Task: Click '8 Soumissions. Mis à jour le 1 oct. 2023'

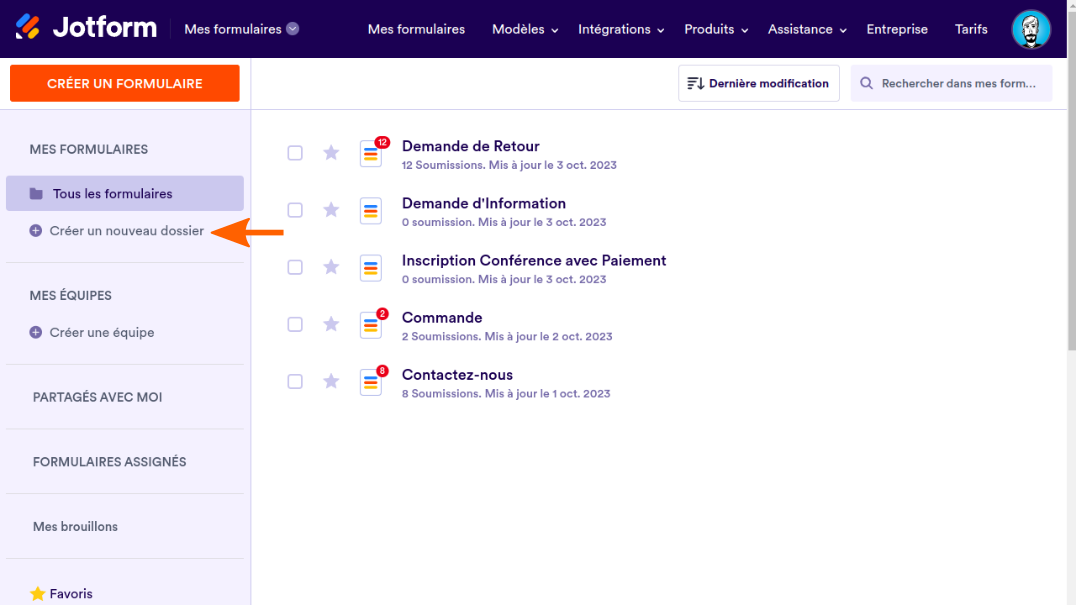Action: coord(506,393)
